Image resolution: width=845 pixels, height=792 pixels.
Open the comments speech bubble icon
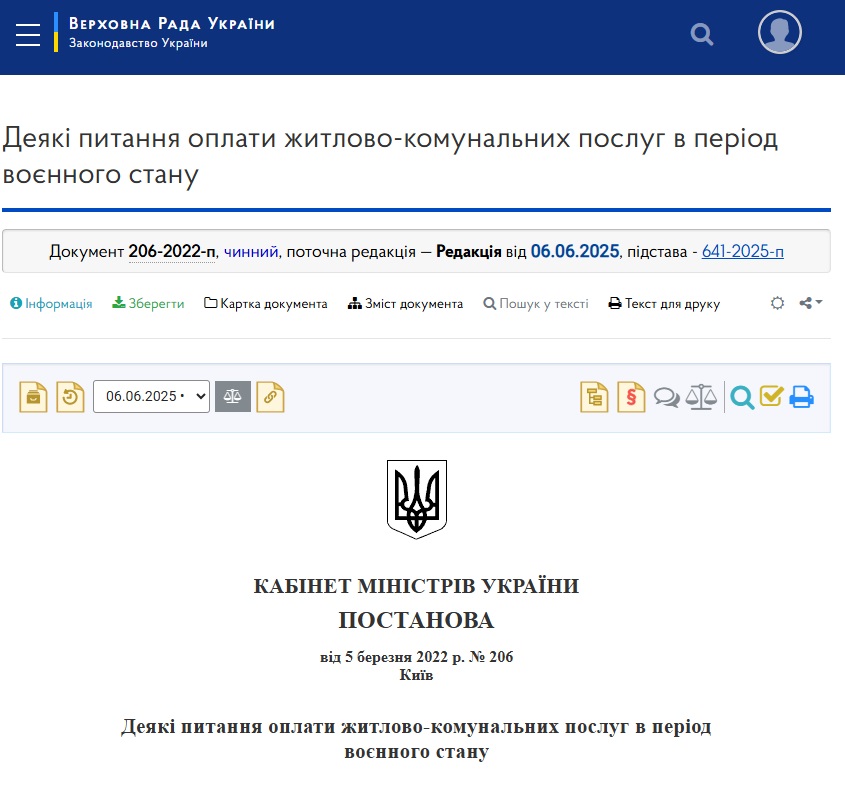(667, 397)
